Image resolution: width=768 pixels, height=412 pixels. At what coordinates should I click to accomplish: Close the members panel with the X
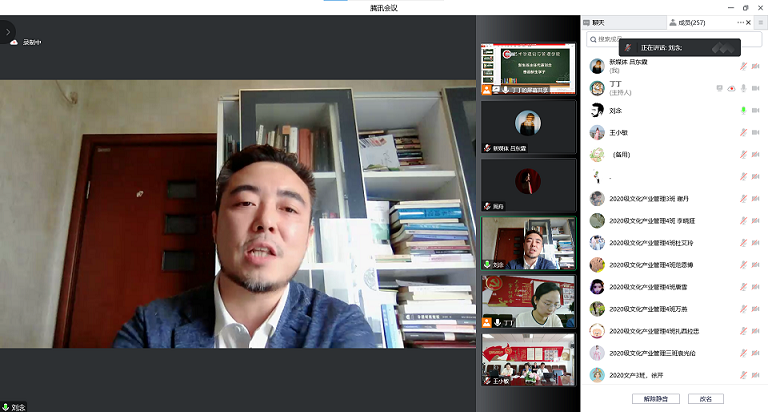pos(750,22)
